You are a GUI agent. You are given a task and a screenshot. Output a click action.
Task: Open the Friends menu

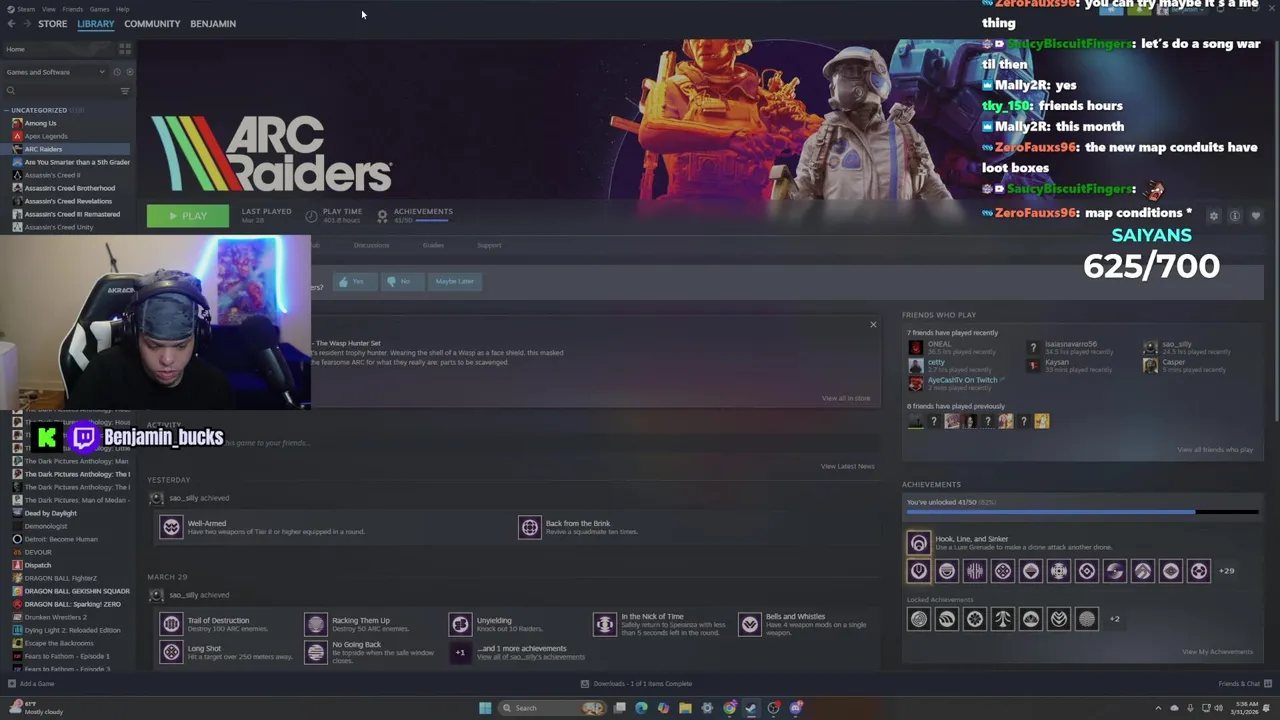point(72,9)
